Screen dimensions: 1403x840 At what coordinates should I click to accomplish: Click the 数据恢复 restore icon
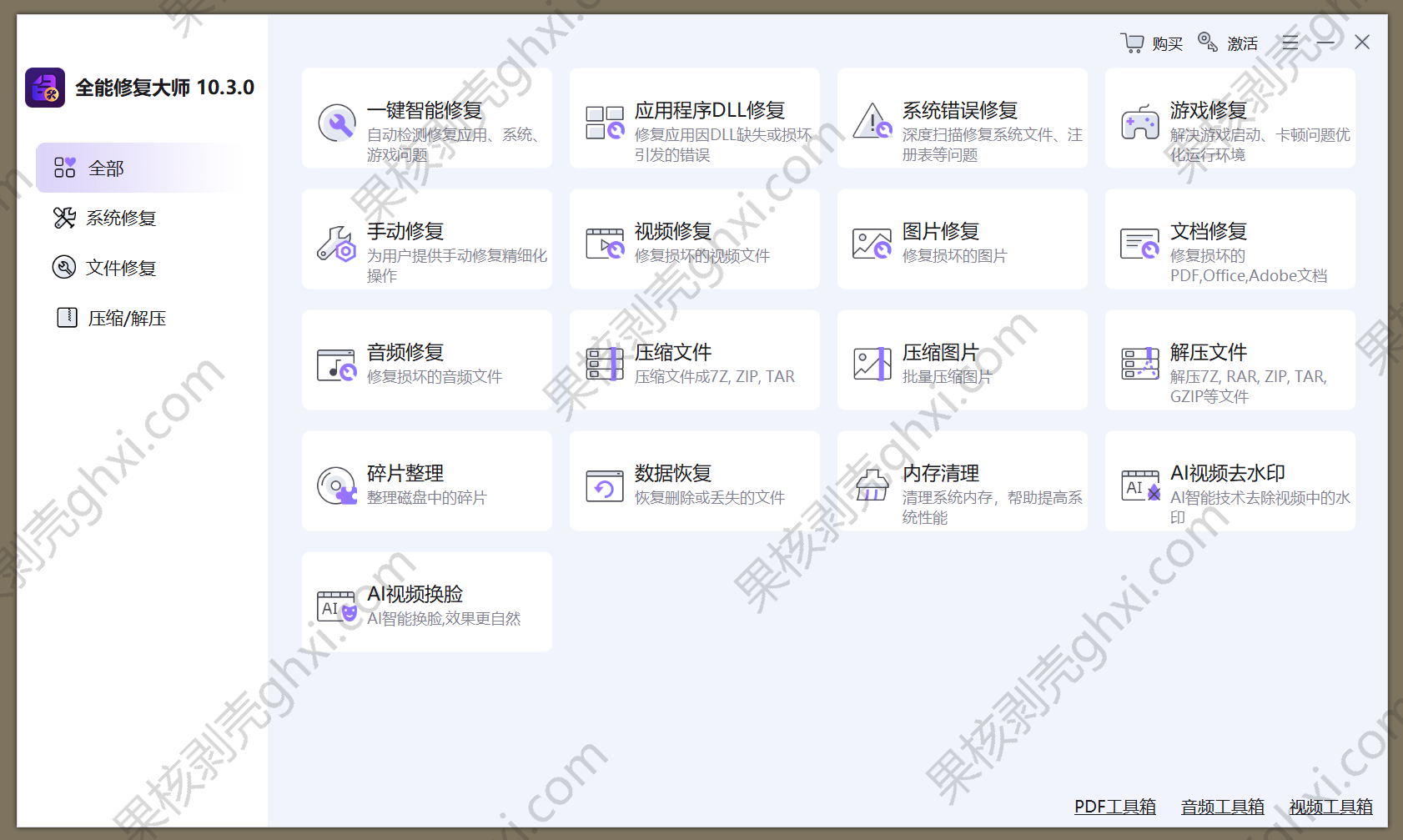coord(605,485)
